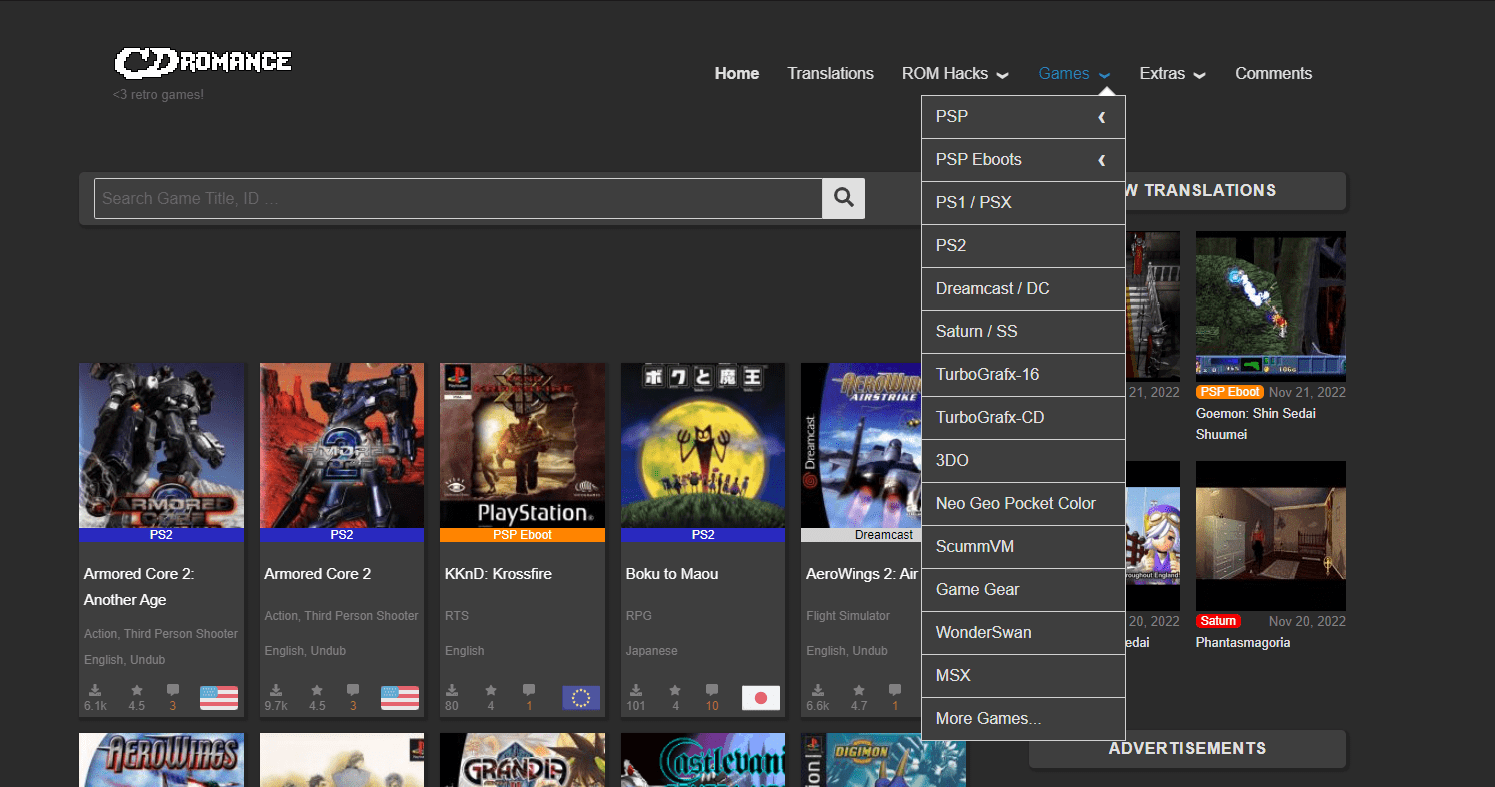Screen dimensions: 1495x787
Task: Click comment icon on Armored Core 2 card
Action: tap(353, 690)
